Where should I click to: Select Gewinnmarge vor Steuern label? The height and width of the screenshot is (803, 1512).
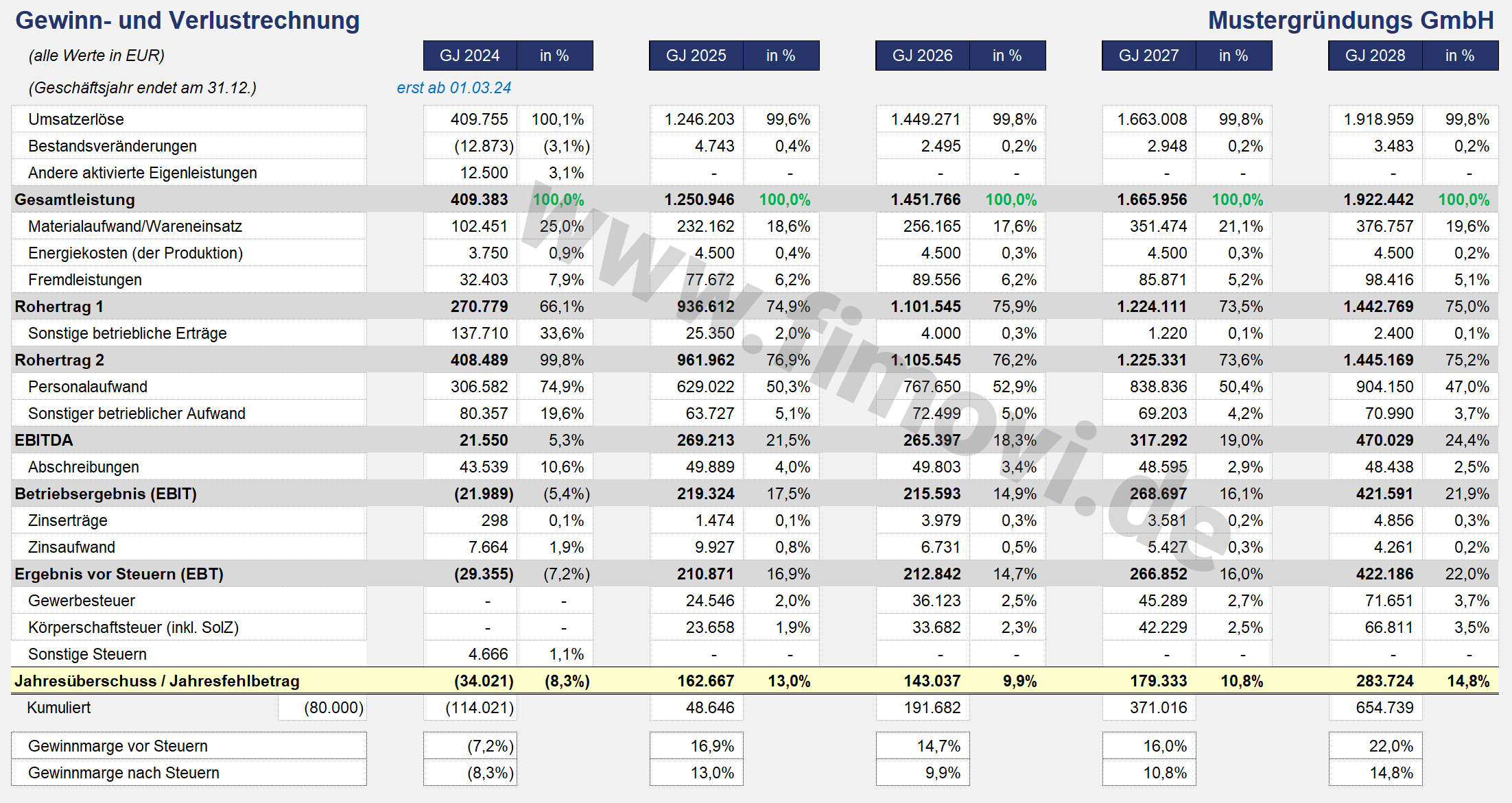point(118,746)
